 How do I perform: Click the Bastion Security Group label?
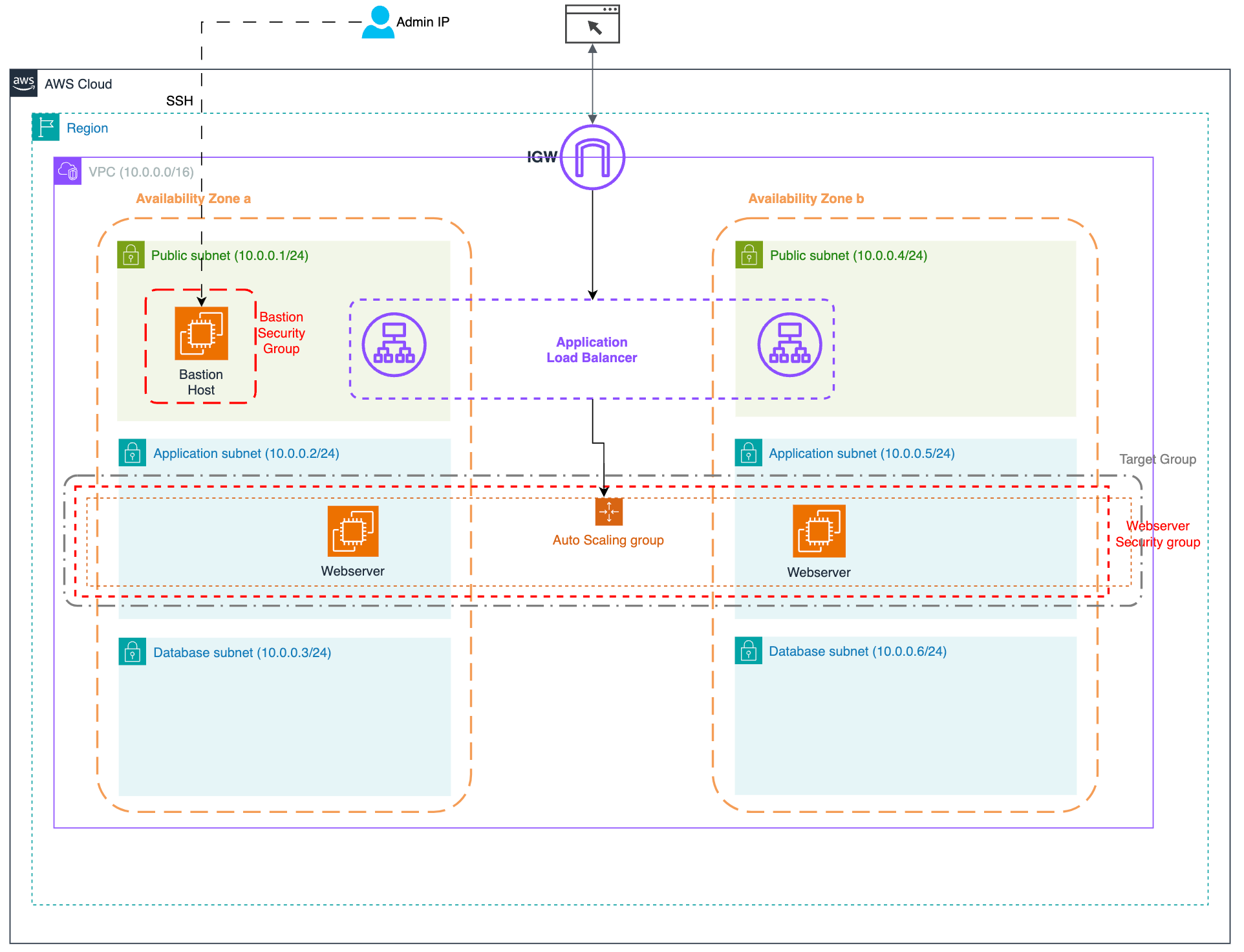point(281,333)
